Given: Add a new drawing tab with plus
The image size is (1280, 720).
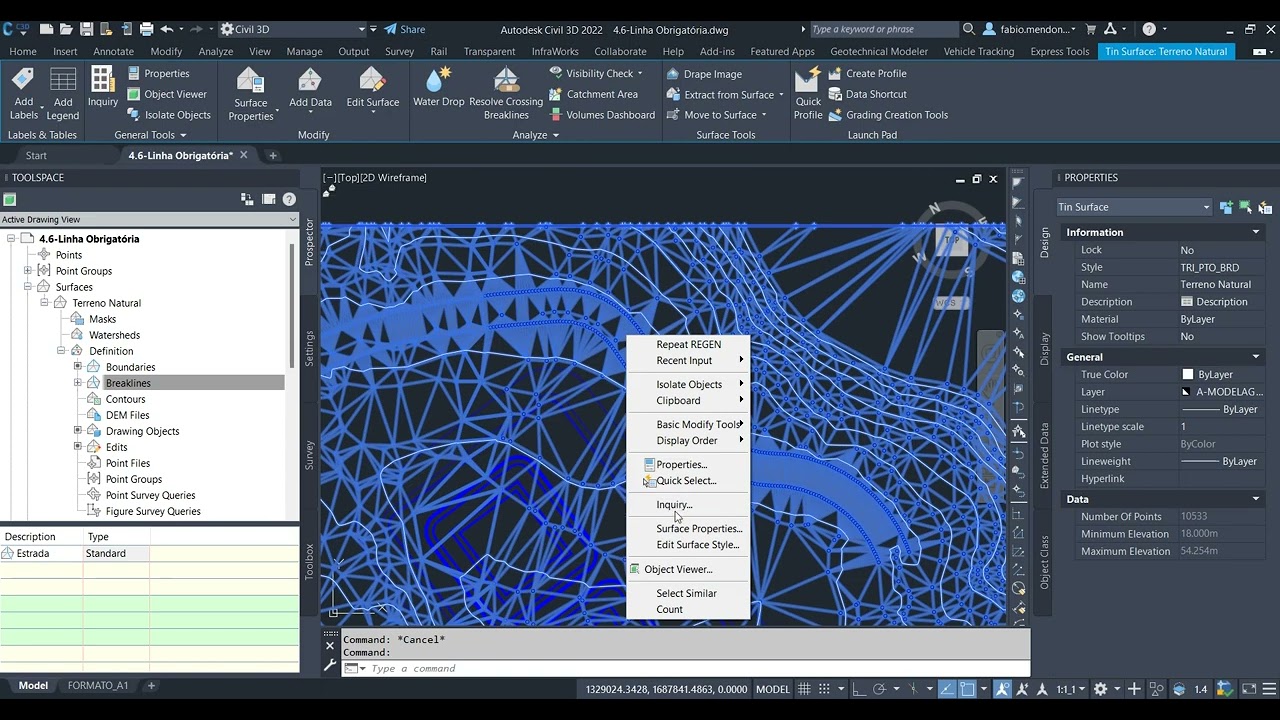Looking at the screenshot, I should [x=272, y=155].
